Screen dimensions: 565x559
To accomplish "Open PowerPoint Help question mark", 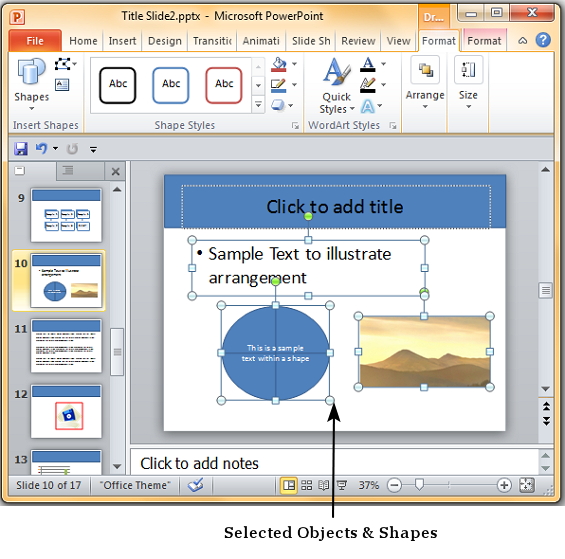I will pos(543,40).
